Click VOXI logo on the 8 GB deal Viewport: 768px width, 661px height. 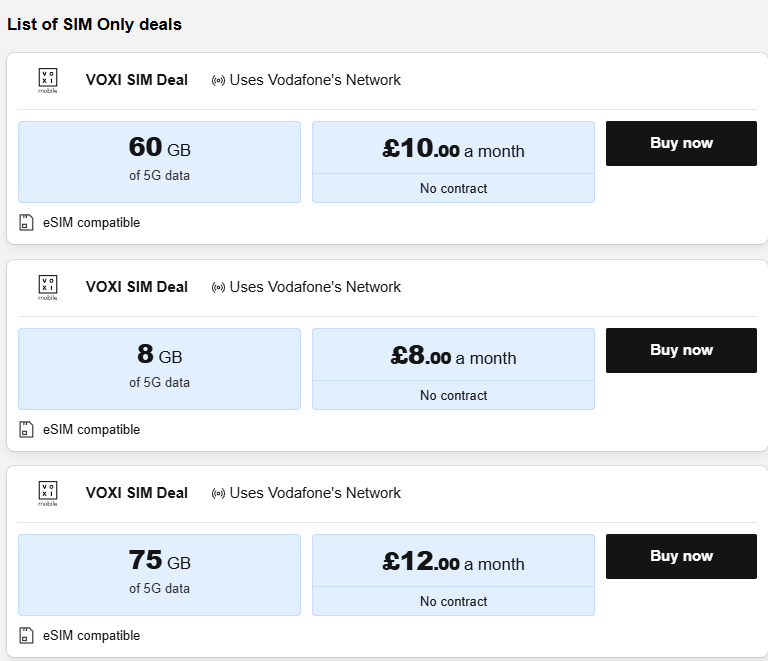click(48, 287)
